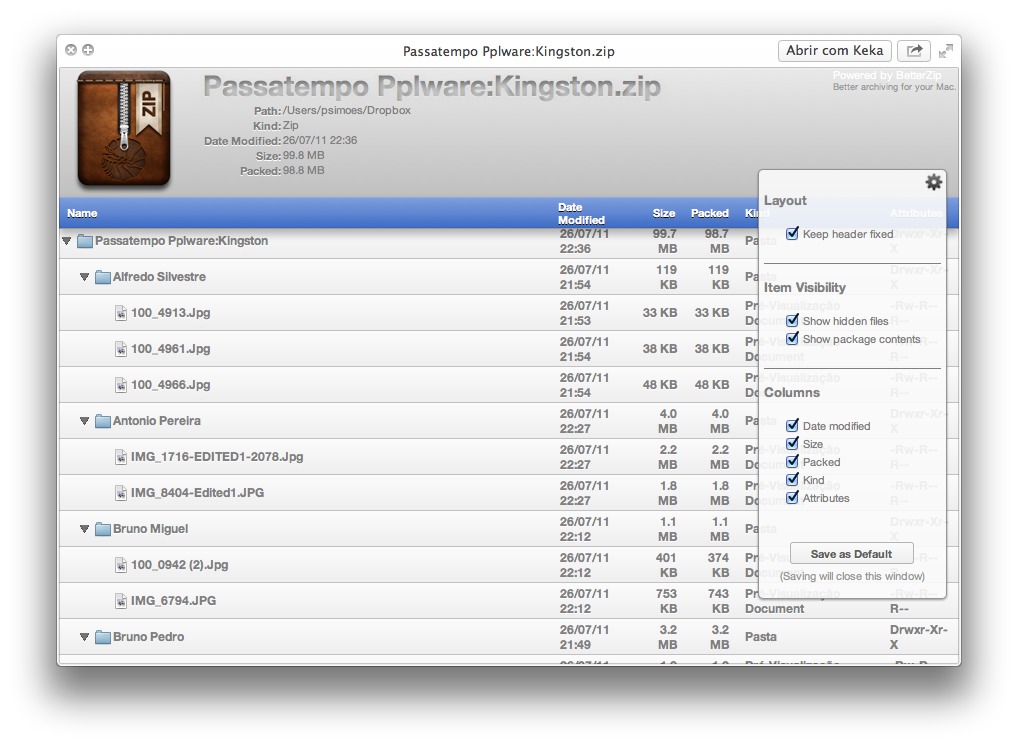Collapse the Bruno Miguel folder triangle
1018x745 pixels.
[x=84, y=529]
